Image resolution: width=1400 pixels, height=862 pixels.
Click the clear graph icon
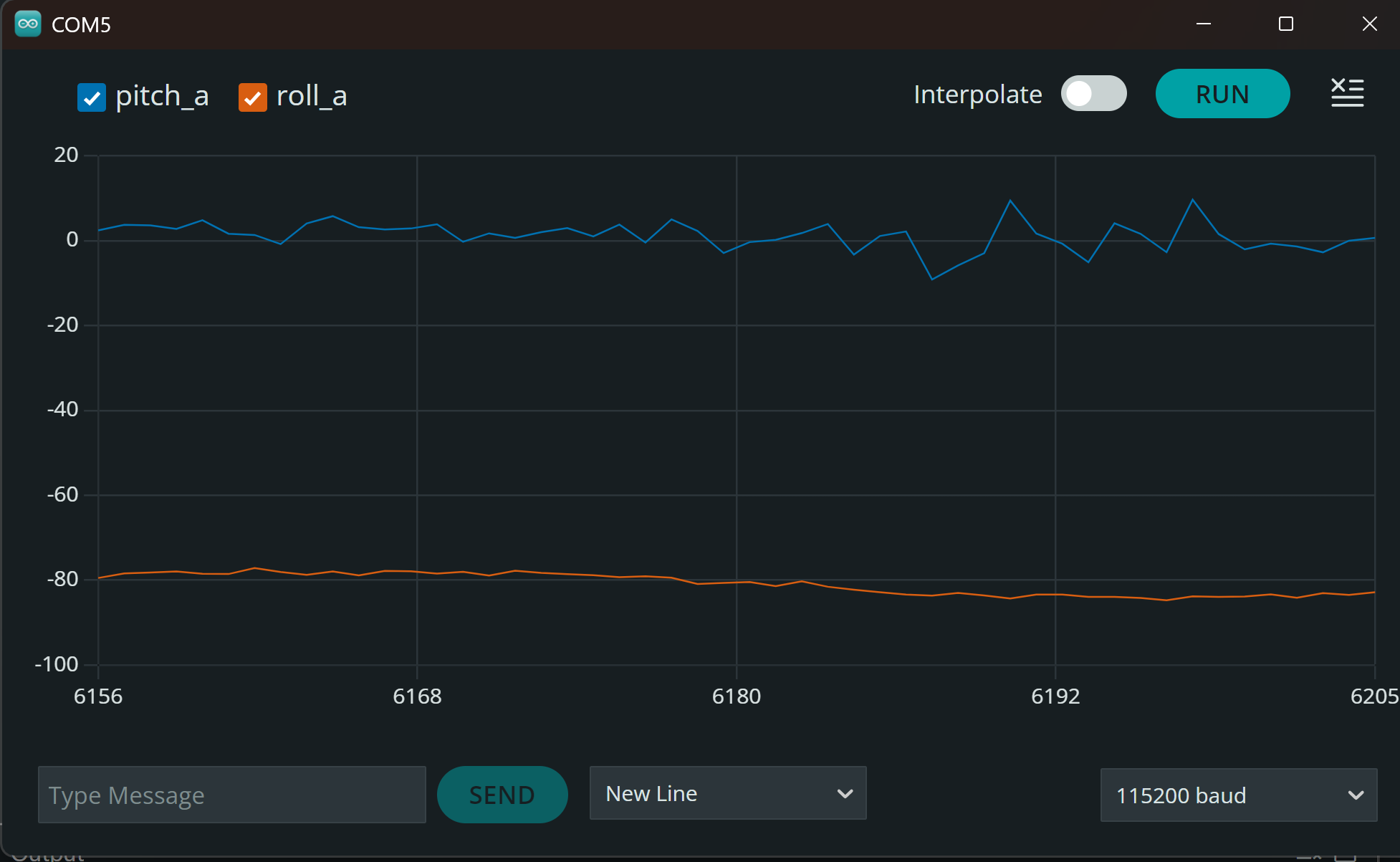(1347, 93)
